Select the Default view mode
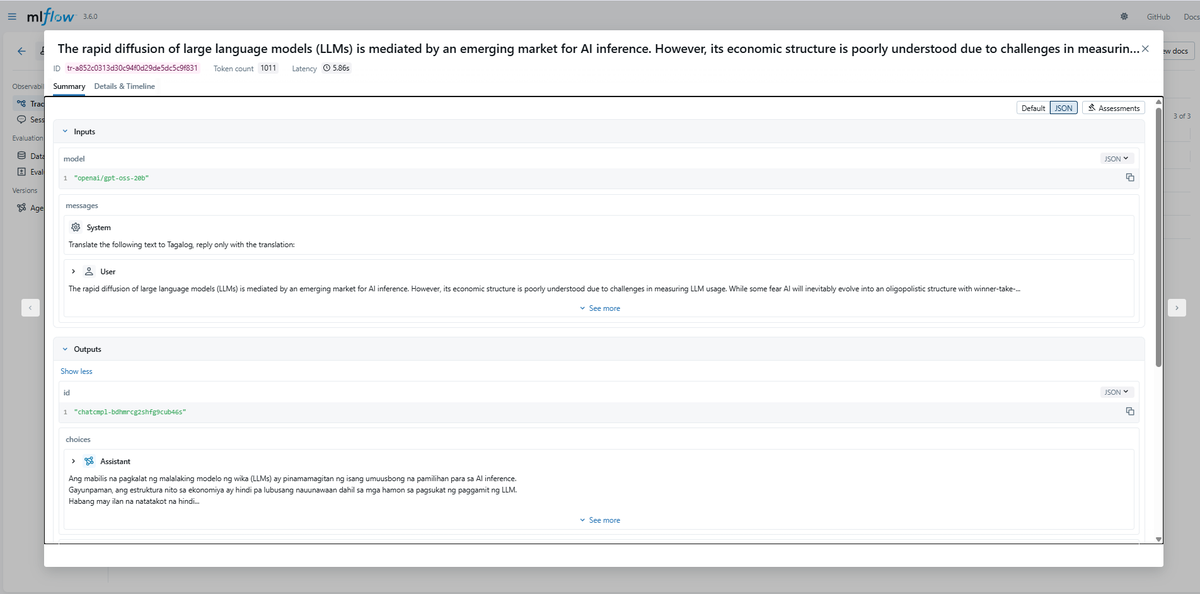This screenshot has width=1200, height=594. click(x=1033, y=108)
